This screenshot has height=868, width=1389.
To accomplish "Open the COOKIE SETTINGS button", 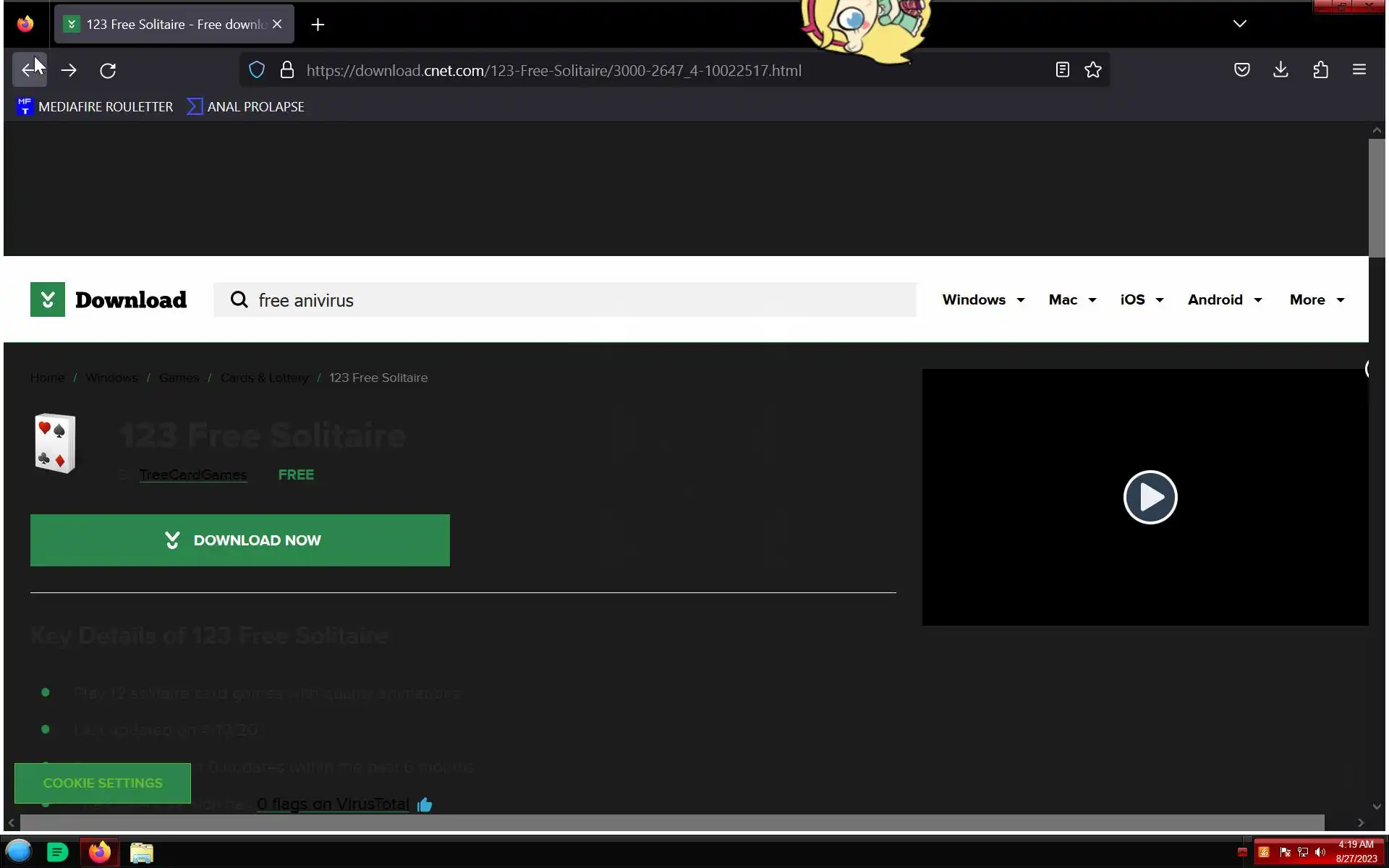I will pyautogui.click(x=103, y=783).
